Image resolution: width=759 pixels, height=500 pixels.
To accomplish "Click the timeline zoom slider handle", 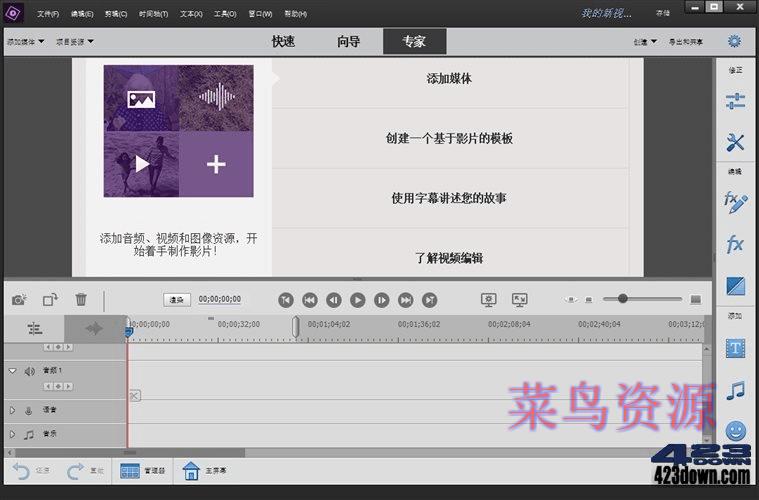I will (x=622, y=299).
